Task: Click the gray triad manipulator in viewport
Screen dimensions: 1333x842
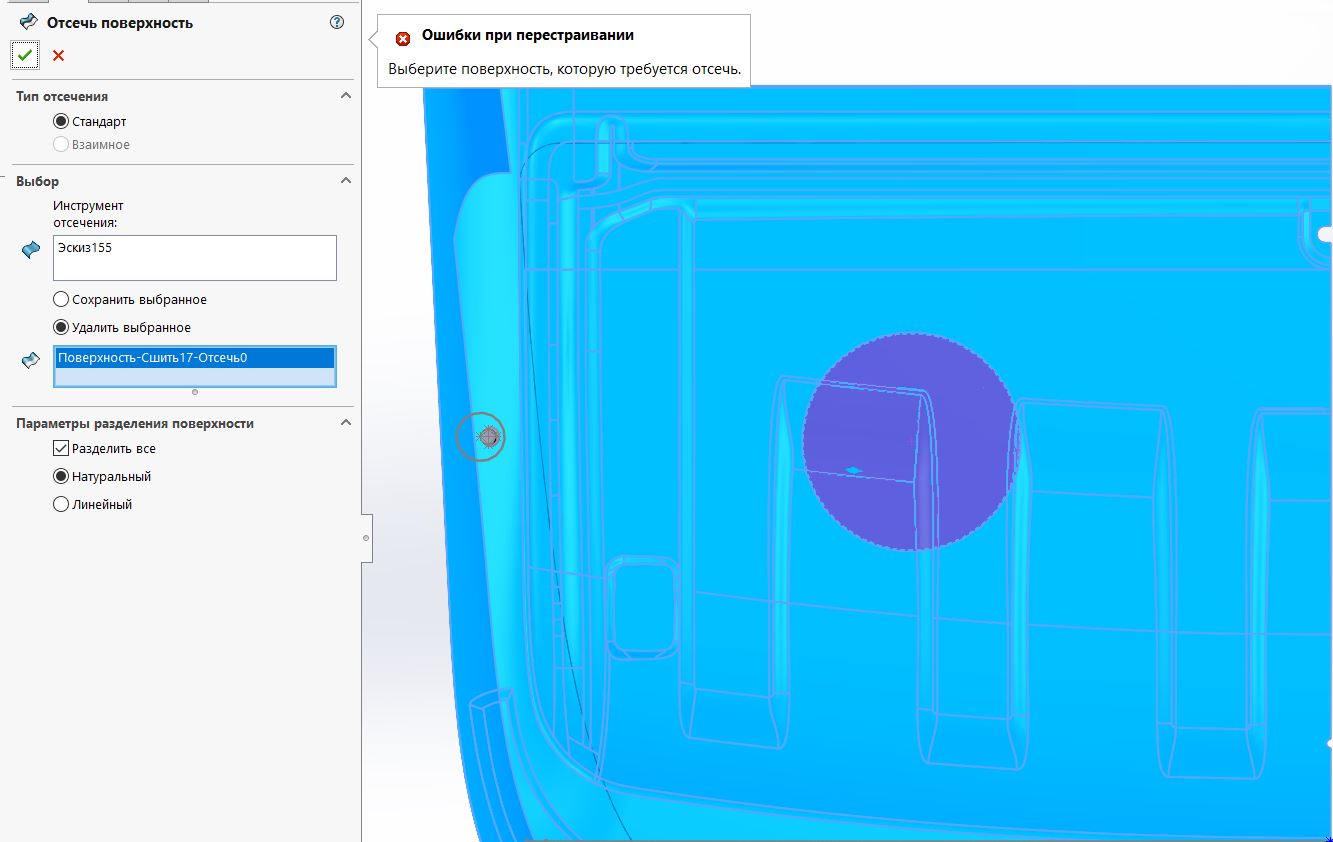Action: pyautogui.click(x=481, y=437)
